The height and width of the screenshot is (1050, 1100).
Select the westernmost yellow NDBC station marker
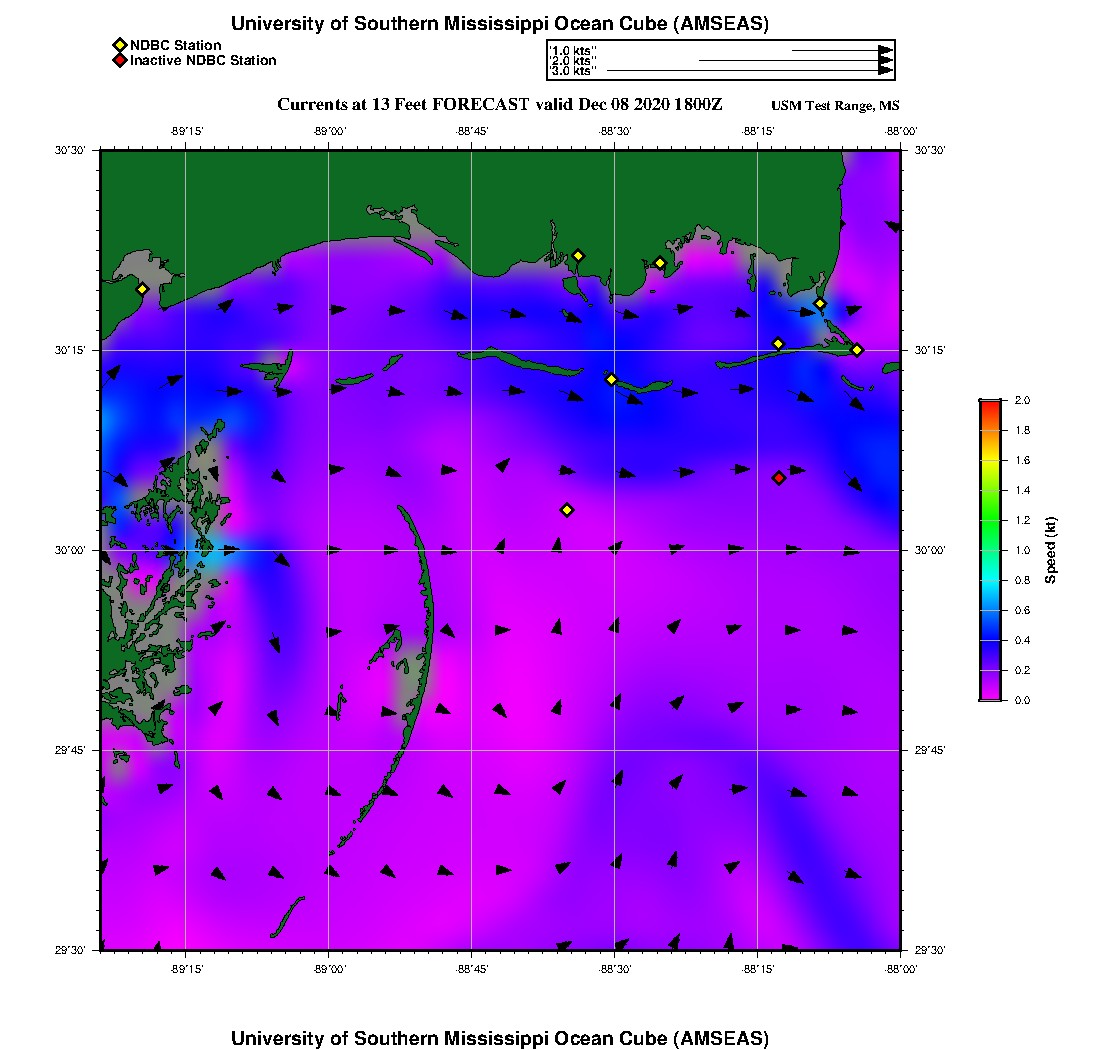pyautogui.click(x=142, y=289)
